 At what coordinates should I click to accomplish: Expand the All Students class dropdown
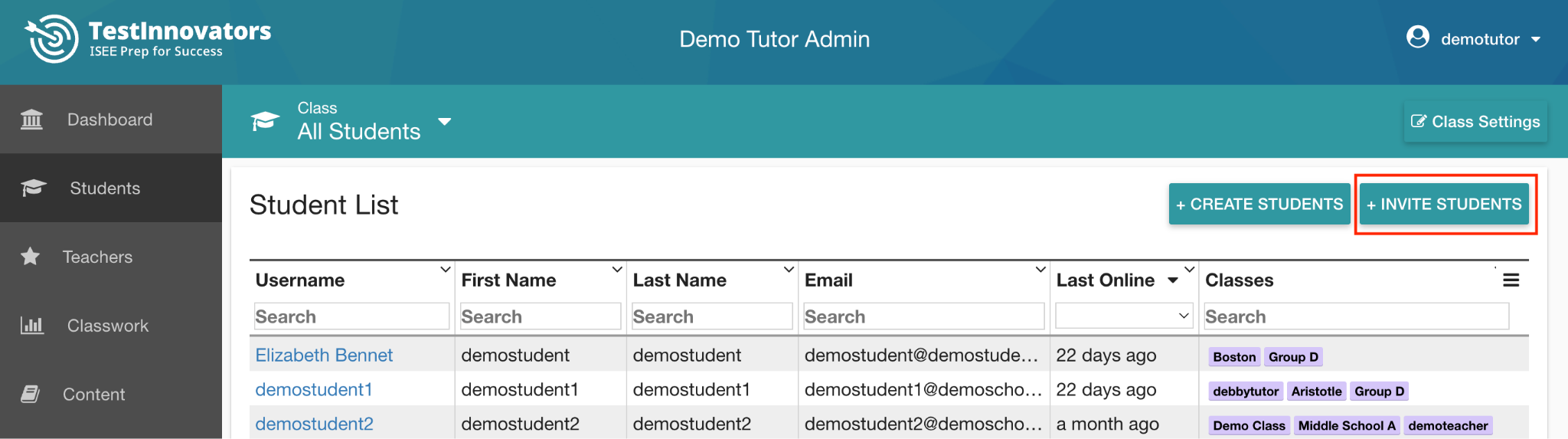click(x=444, y=122)
